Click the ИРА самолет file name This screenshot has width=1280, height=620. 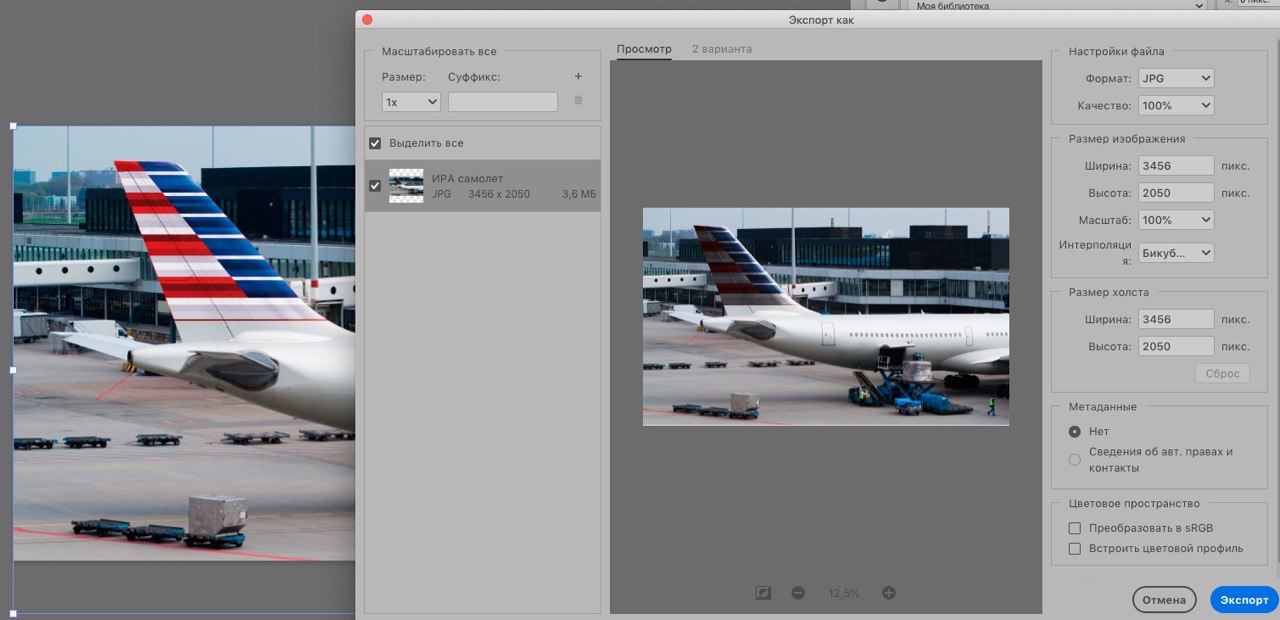click(468, 178)
